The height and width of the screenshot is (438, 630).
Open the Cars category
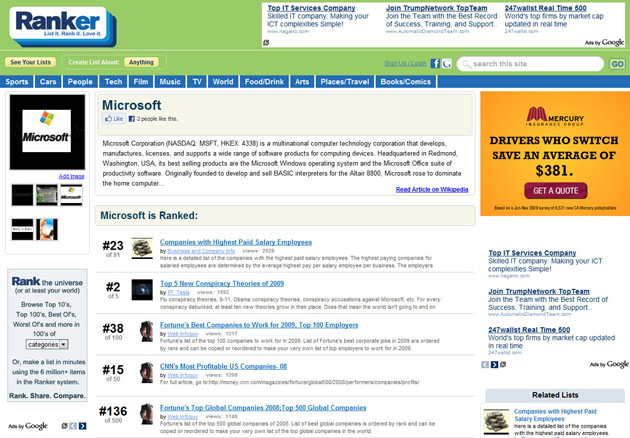[48, 82]
